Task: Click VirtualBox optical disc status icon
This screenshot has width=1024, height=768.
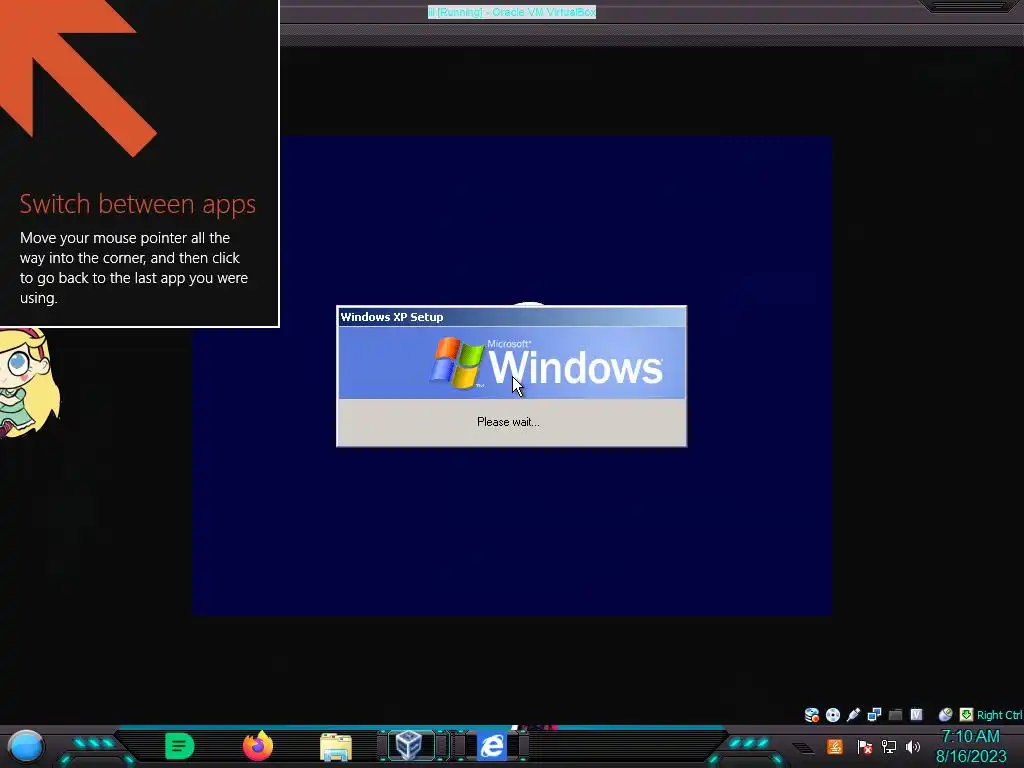Action: [x=833, y=715]
